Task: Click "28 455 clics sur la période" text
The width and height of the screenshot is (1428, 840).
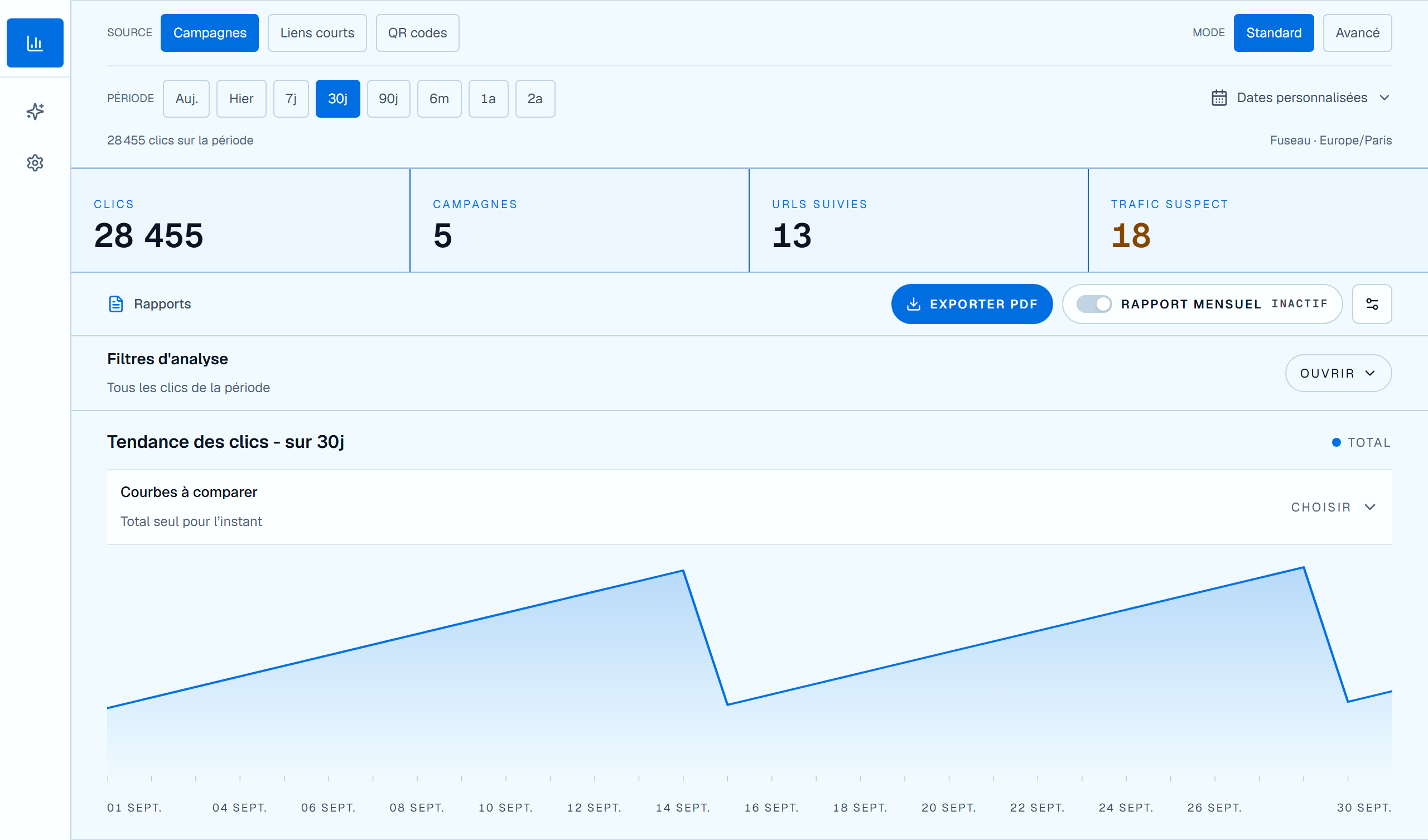Action: tap(180, 141)
